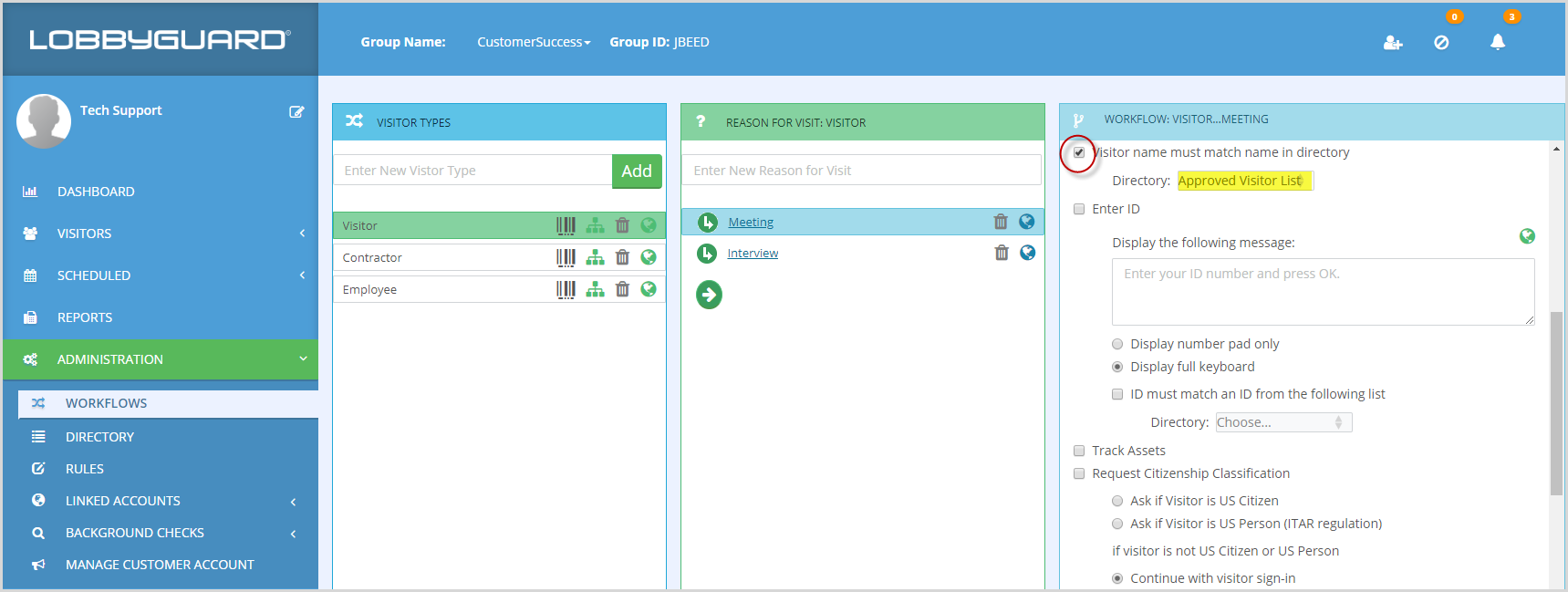1568x592 pixels.
Task: Click the workflow panel vertical scrollbar
Action: coord(1556,403)
